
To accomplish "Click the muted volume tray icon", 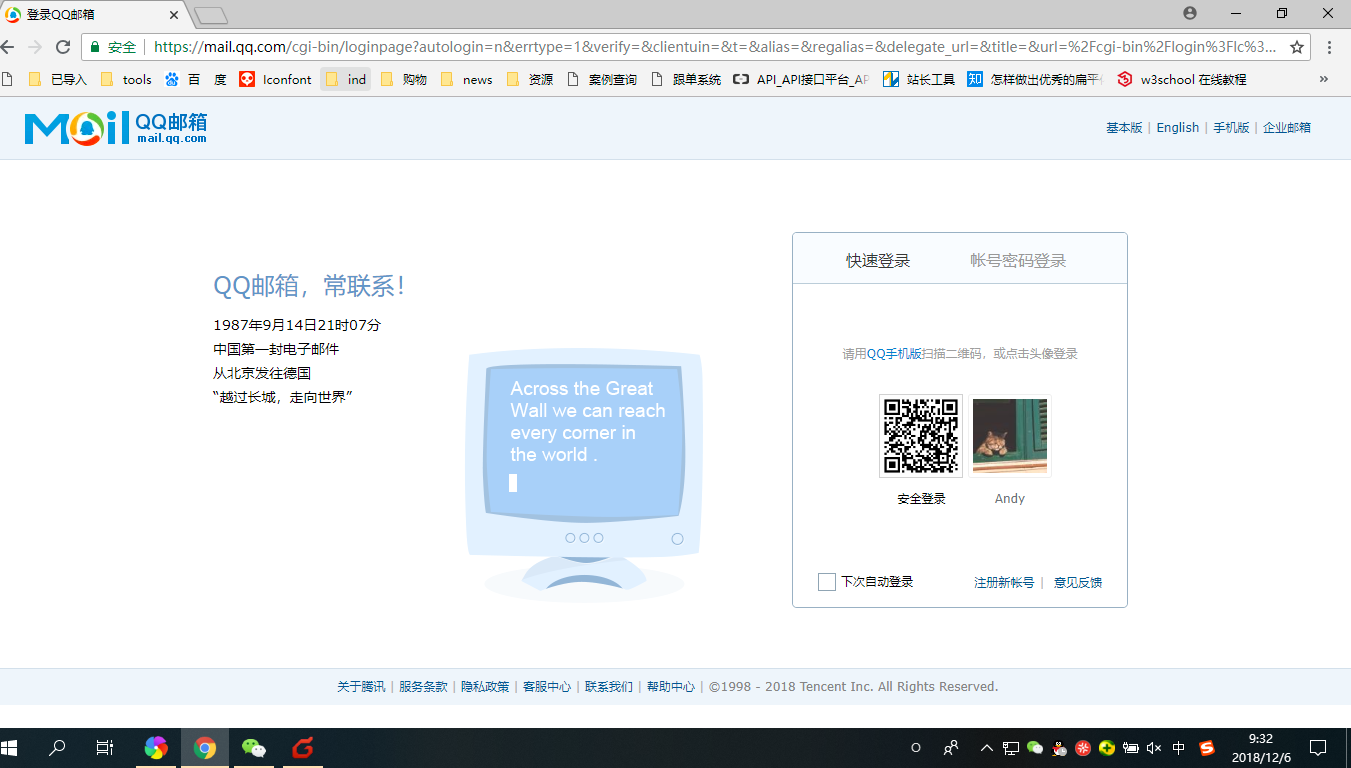I will pos(1154,748).
